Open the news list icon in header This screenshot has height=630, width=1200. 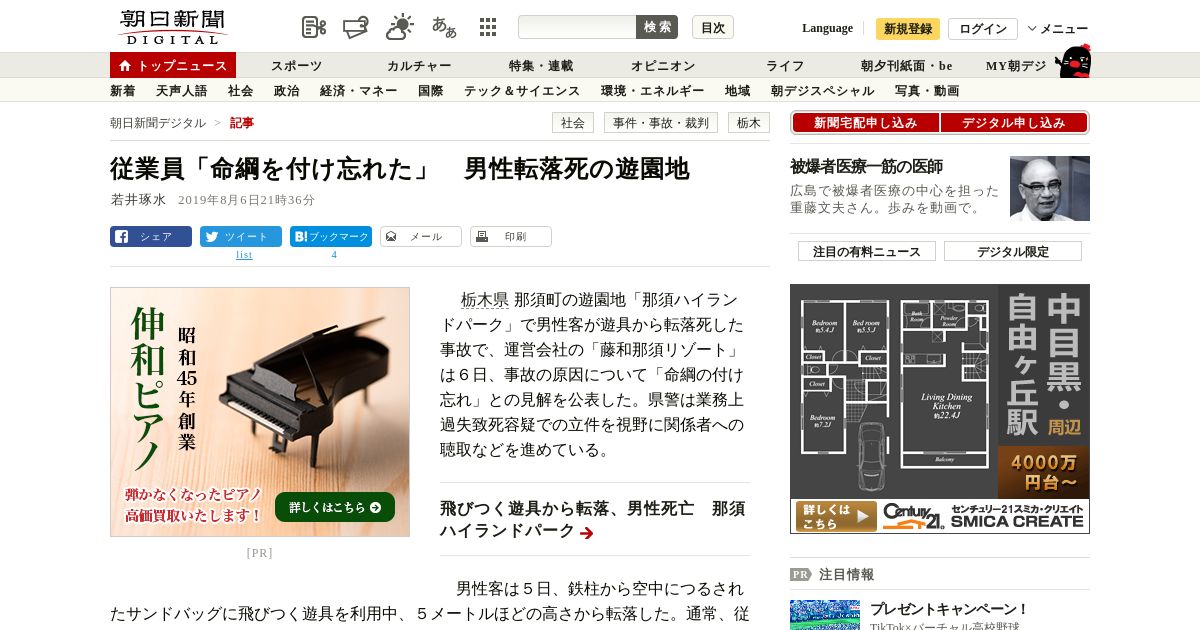(314, 27)
